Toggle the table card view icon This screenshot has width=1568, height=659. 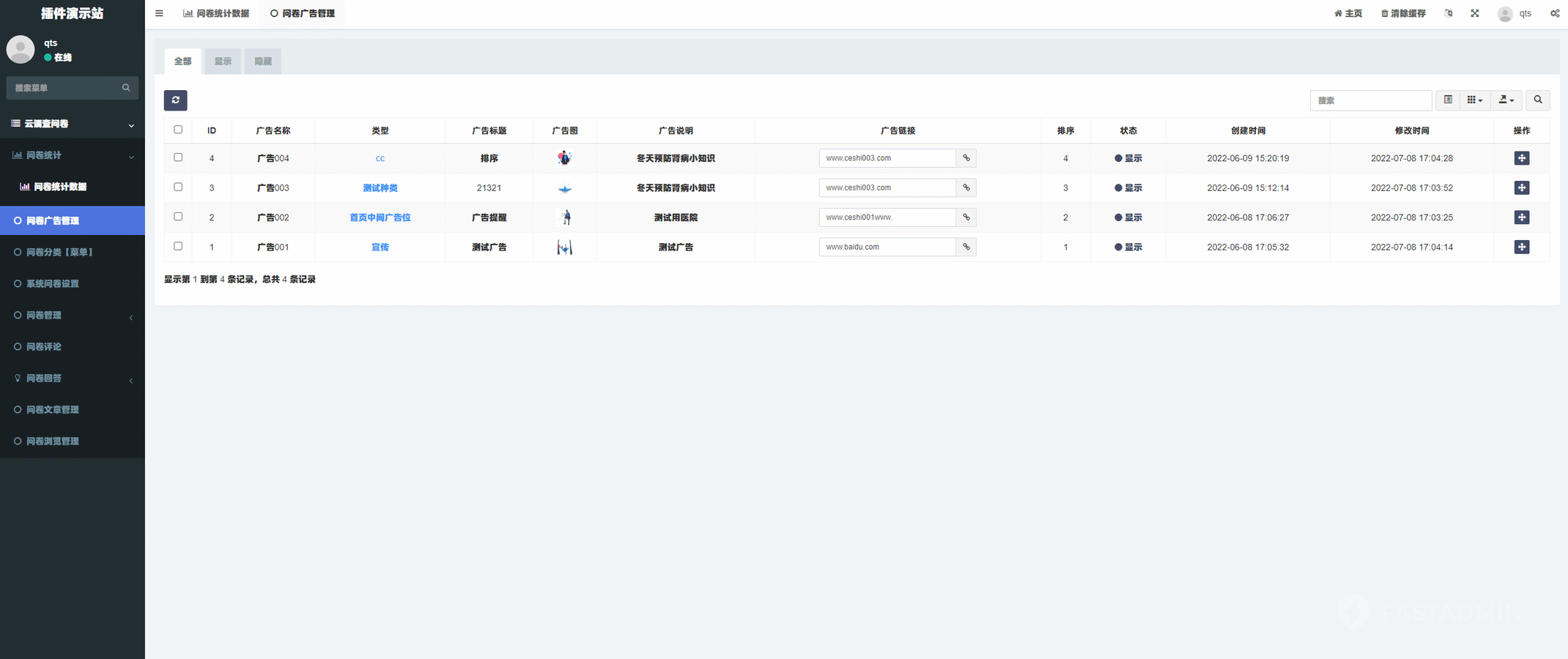(x=1448, y=100)
